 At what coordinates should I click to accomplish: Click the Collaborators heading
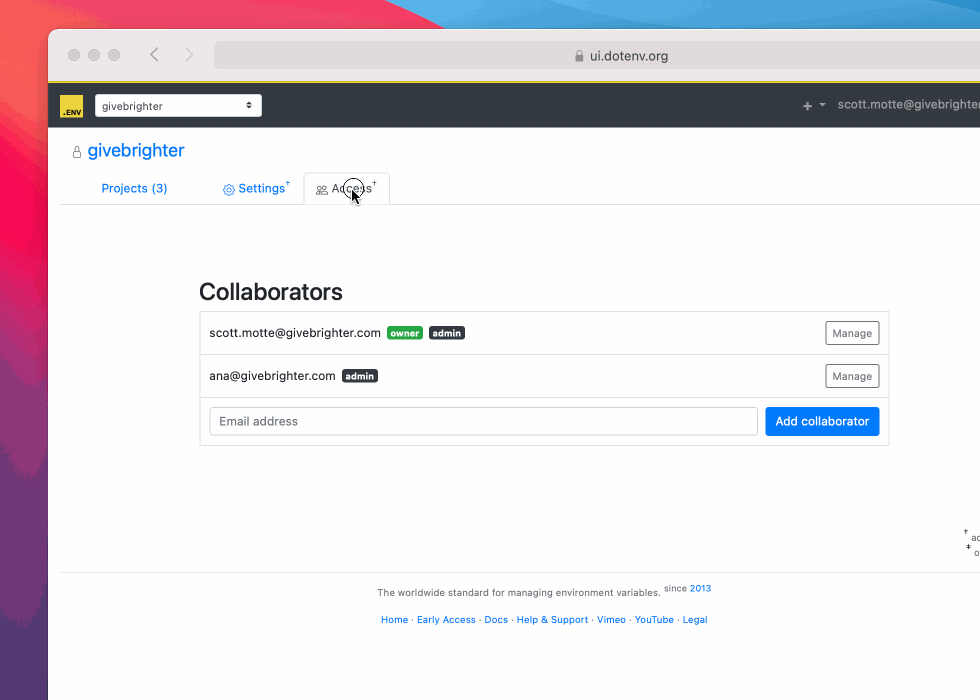pyautogui.click(x=271, y=292)
